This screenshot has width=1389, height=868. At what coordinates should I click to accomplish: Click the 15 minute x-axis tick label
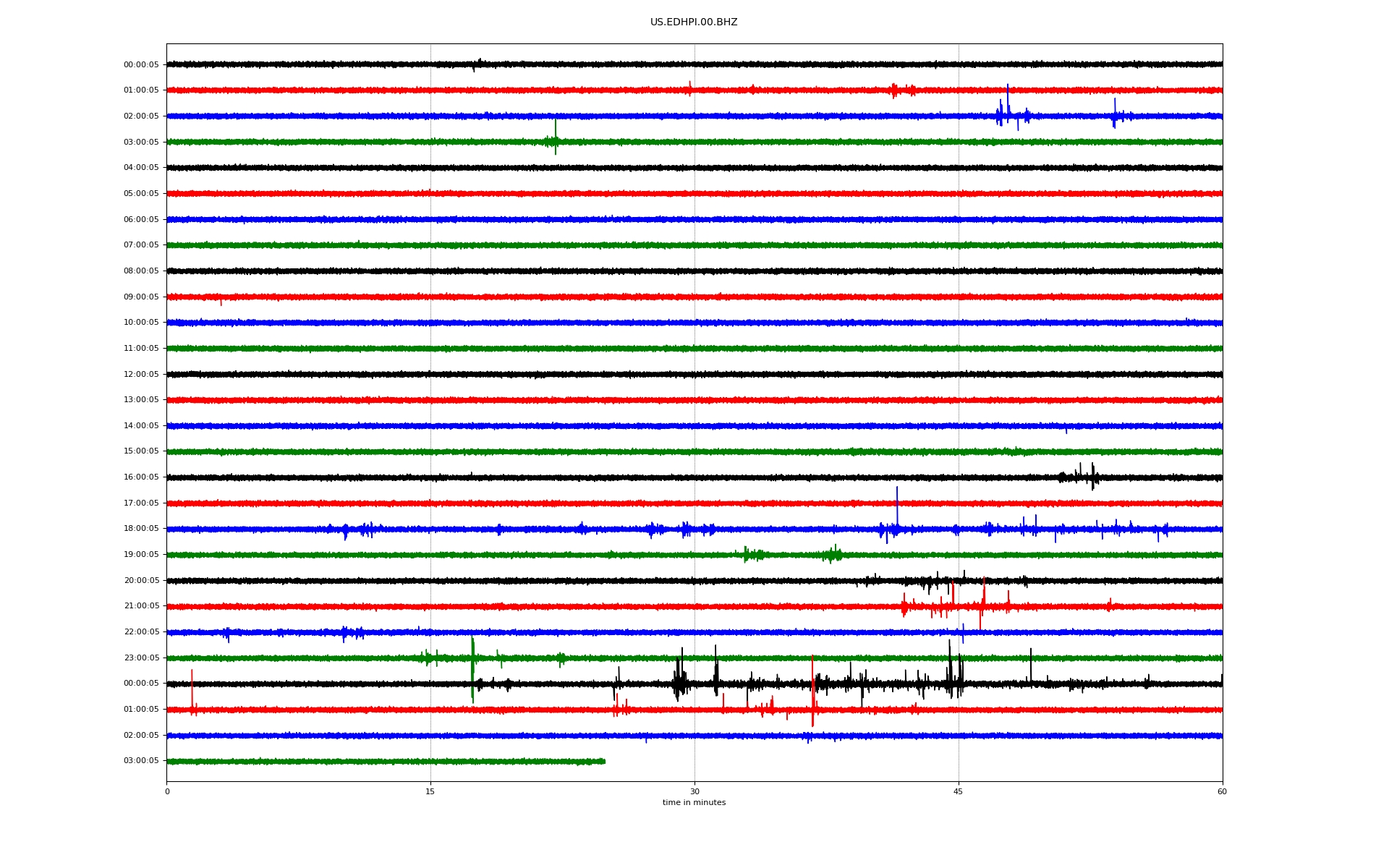point(430,791)
